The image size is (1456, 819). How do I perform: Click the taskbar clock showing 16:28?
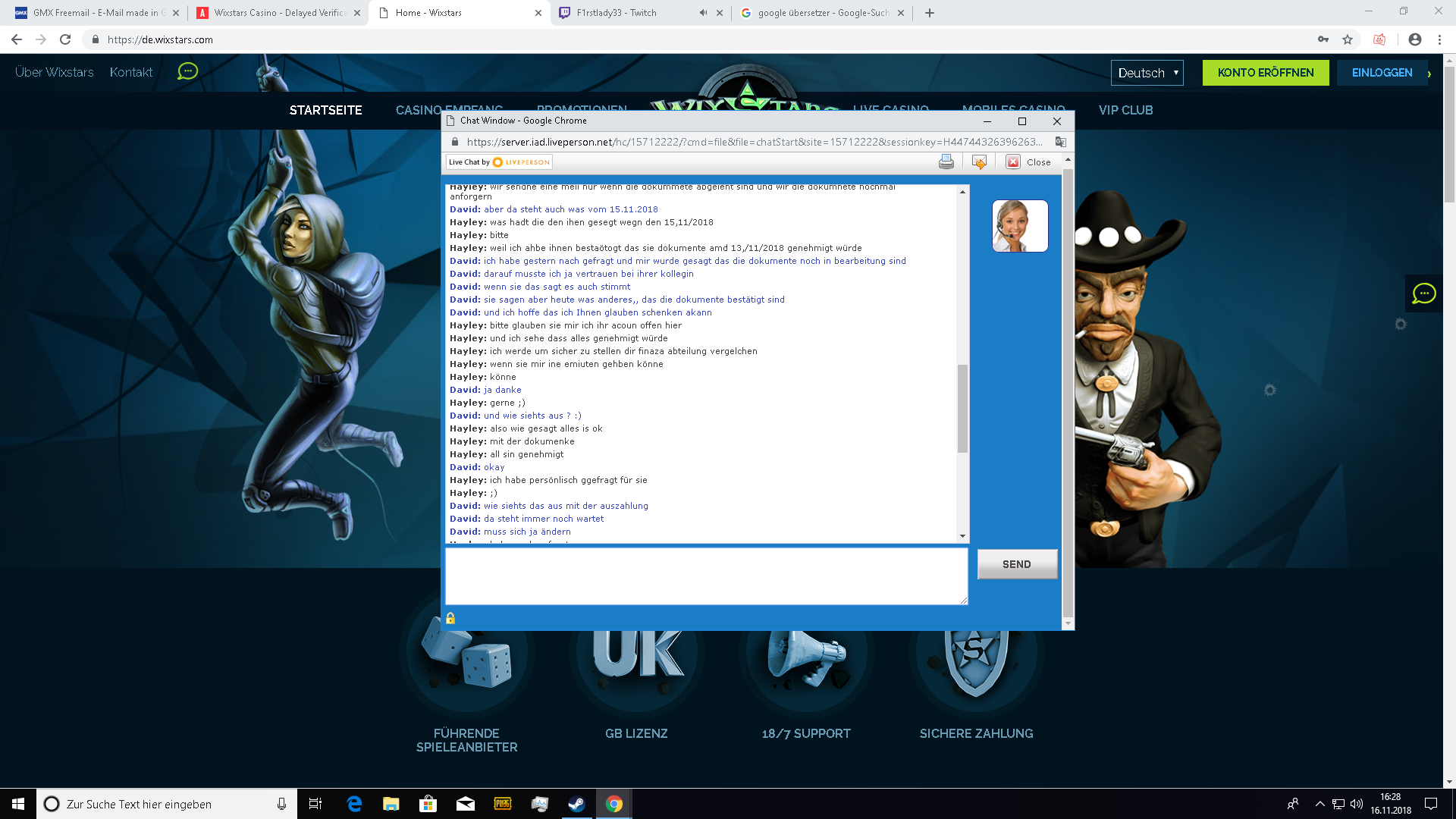[1390, 804]
